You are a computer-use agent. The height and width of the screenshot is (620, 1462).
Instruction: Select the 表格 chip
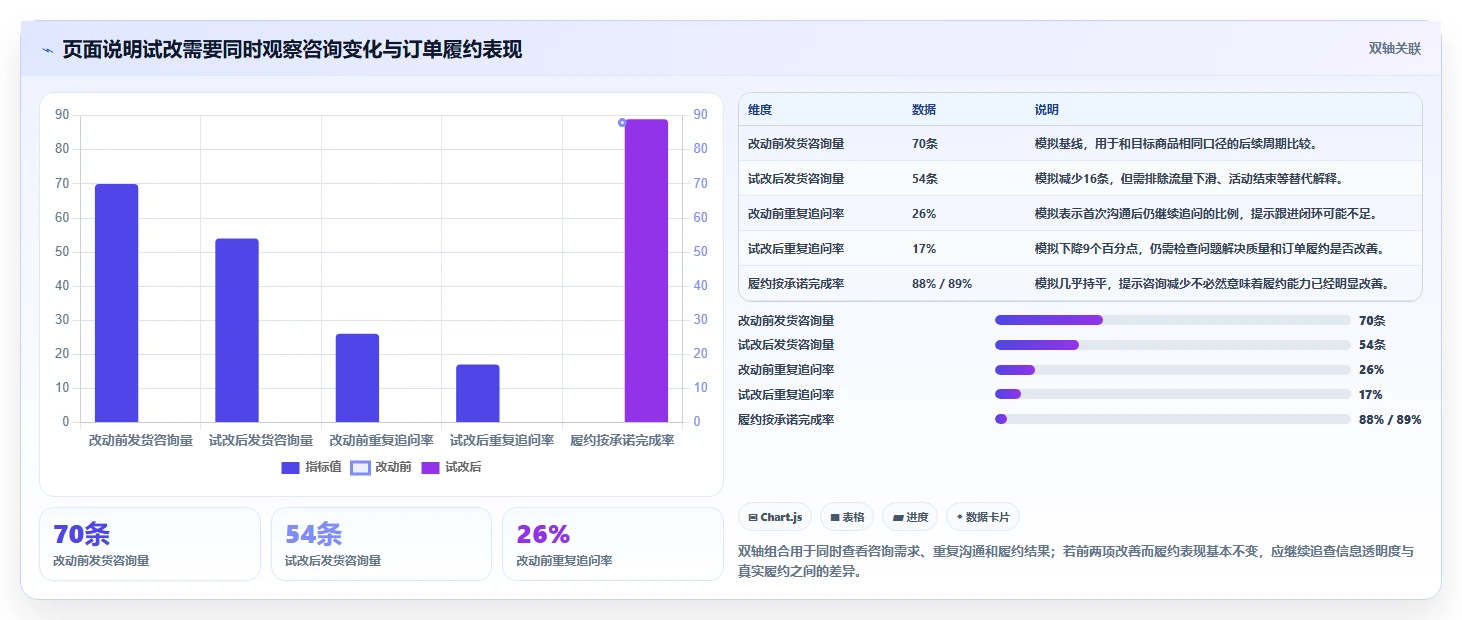(846, 517)
